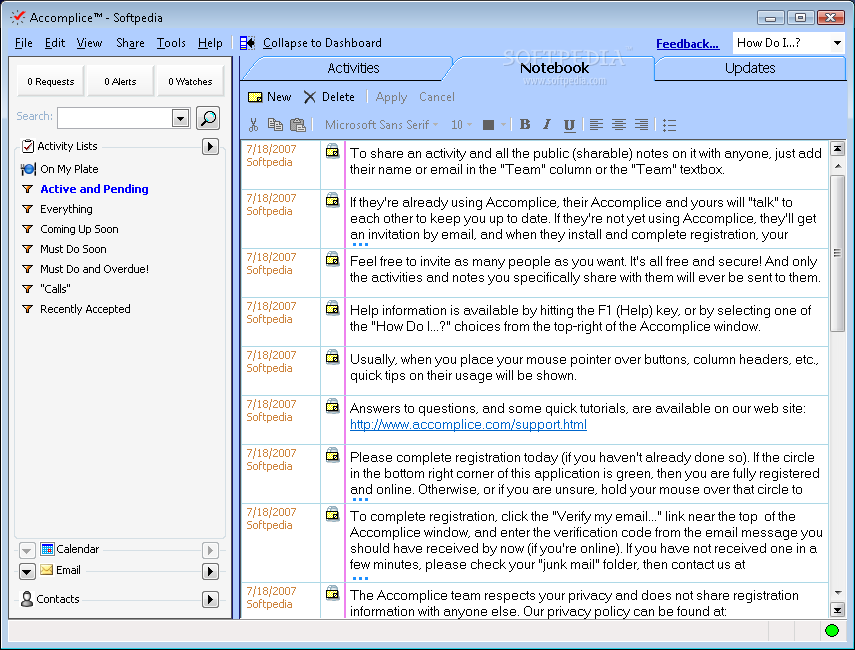The width and height of the screenshot is (855, 650).
Task: Click the green online status circle
Action: click(x=832, y=631)
